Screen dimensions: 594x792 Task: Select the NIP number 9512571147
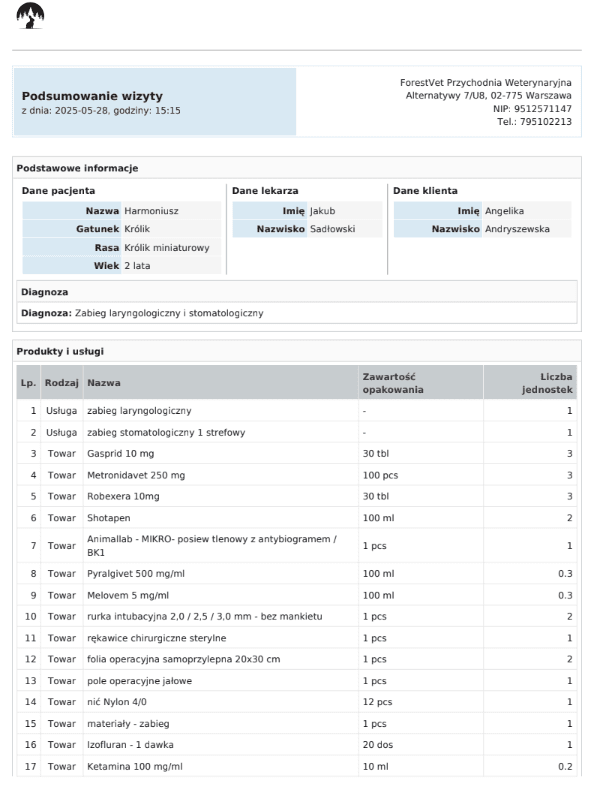[542, 109]
